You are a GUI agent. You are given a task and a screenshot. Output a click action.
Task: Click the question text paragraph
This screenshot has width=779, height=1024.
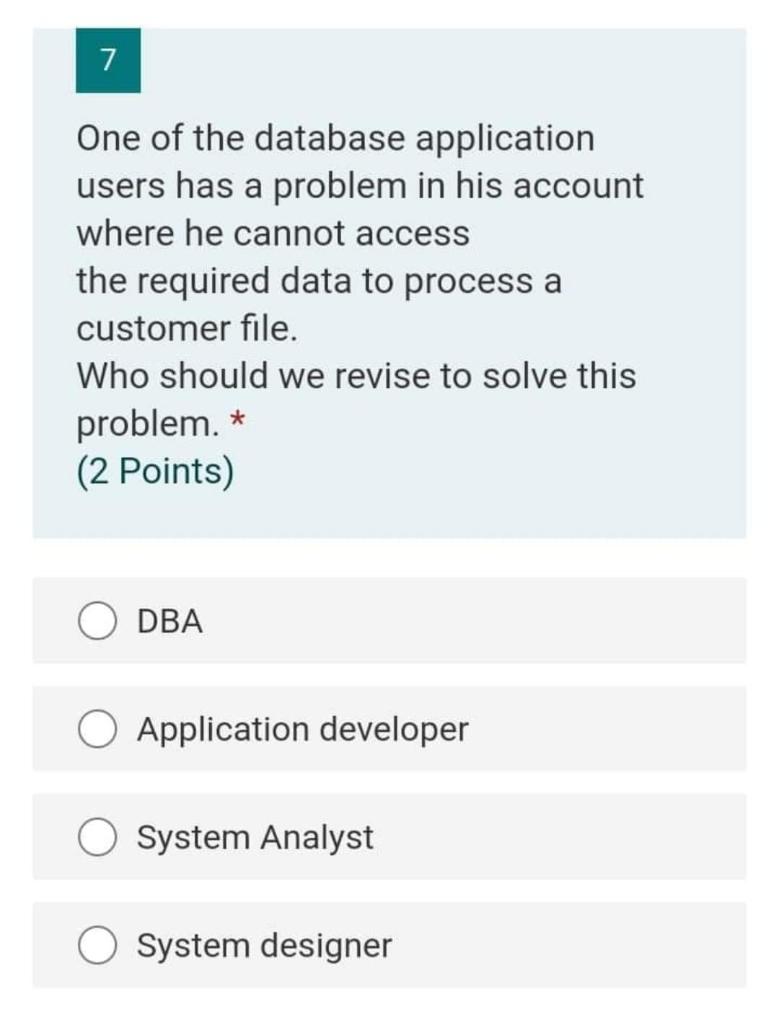[x=350, y=280]
